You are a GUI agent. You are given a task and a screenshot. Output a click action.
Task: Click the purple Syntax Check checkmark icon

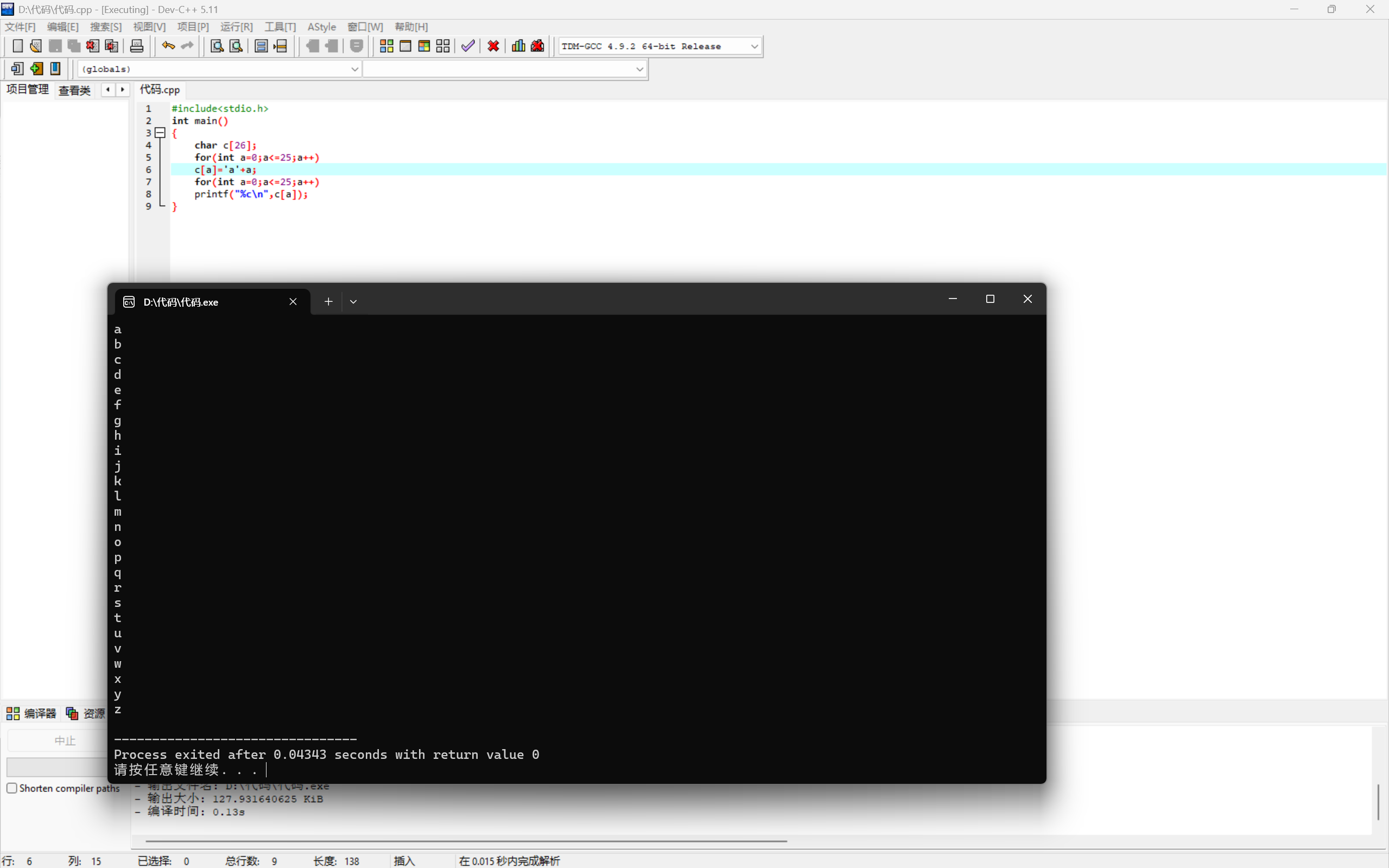tap(468, 46)
